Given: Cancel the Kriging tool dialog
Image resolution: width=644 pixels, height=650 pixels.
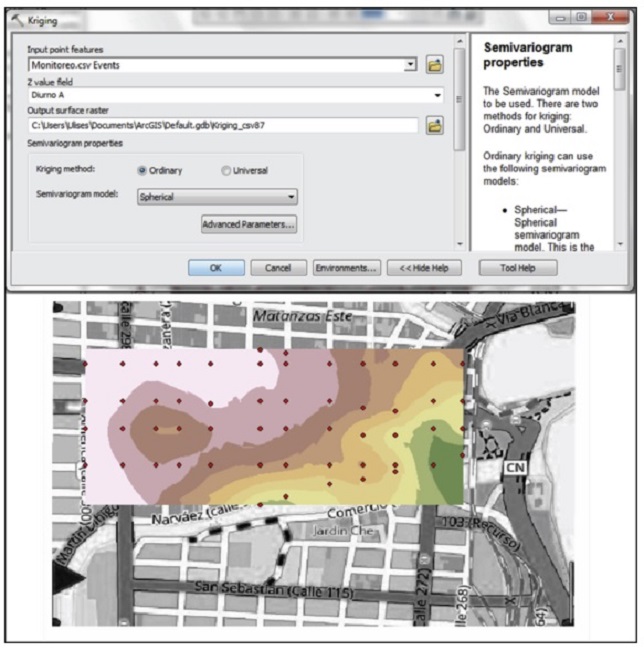Looking at the screenshot, I should click(277, 268).
